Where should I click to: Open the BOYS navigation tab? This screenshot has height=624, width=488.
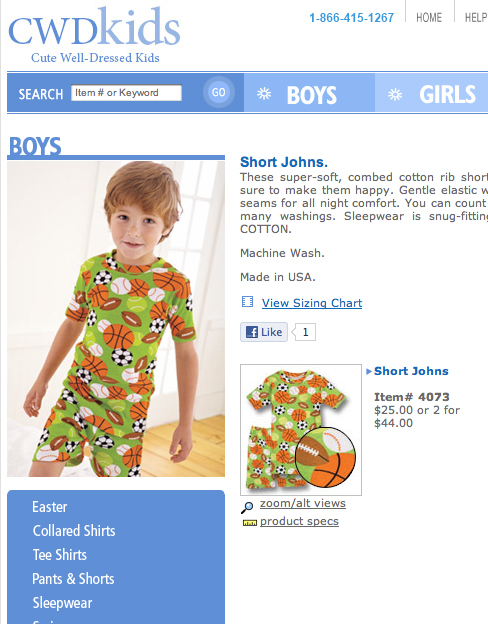(309, 93)
